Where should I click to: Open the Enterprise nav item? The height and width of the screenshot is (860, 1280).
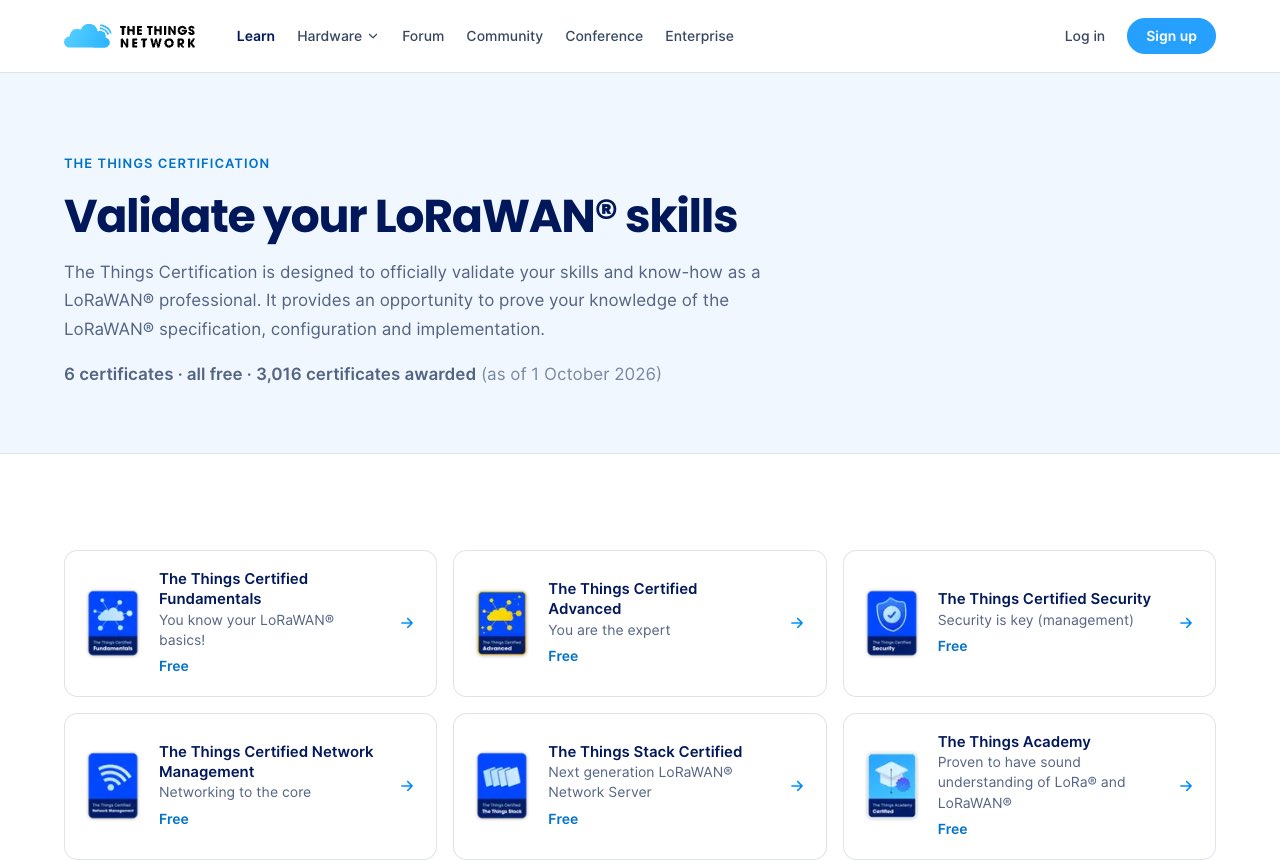point(699,36)
